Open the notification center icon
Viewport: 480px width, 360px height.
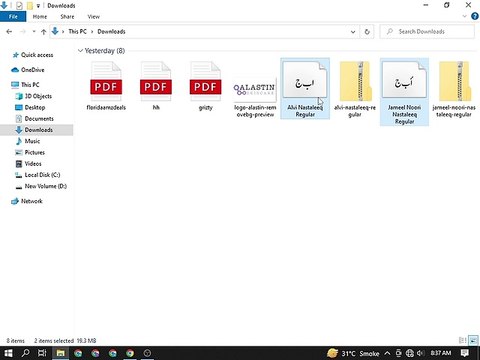(465, 353)
